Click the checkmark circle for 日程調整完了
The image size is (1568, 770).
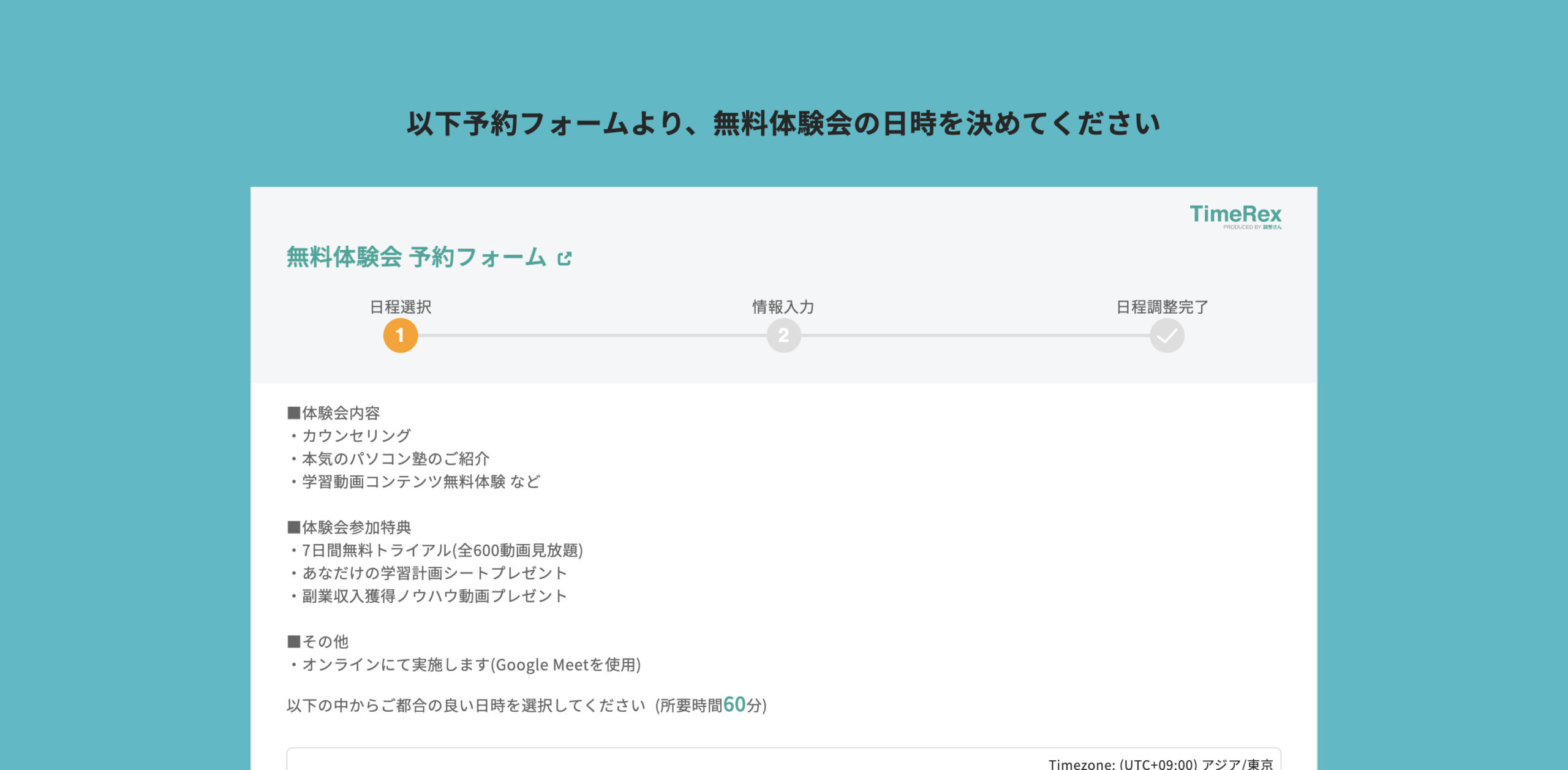[1167, 336]
